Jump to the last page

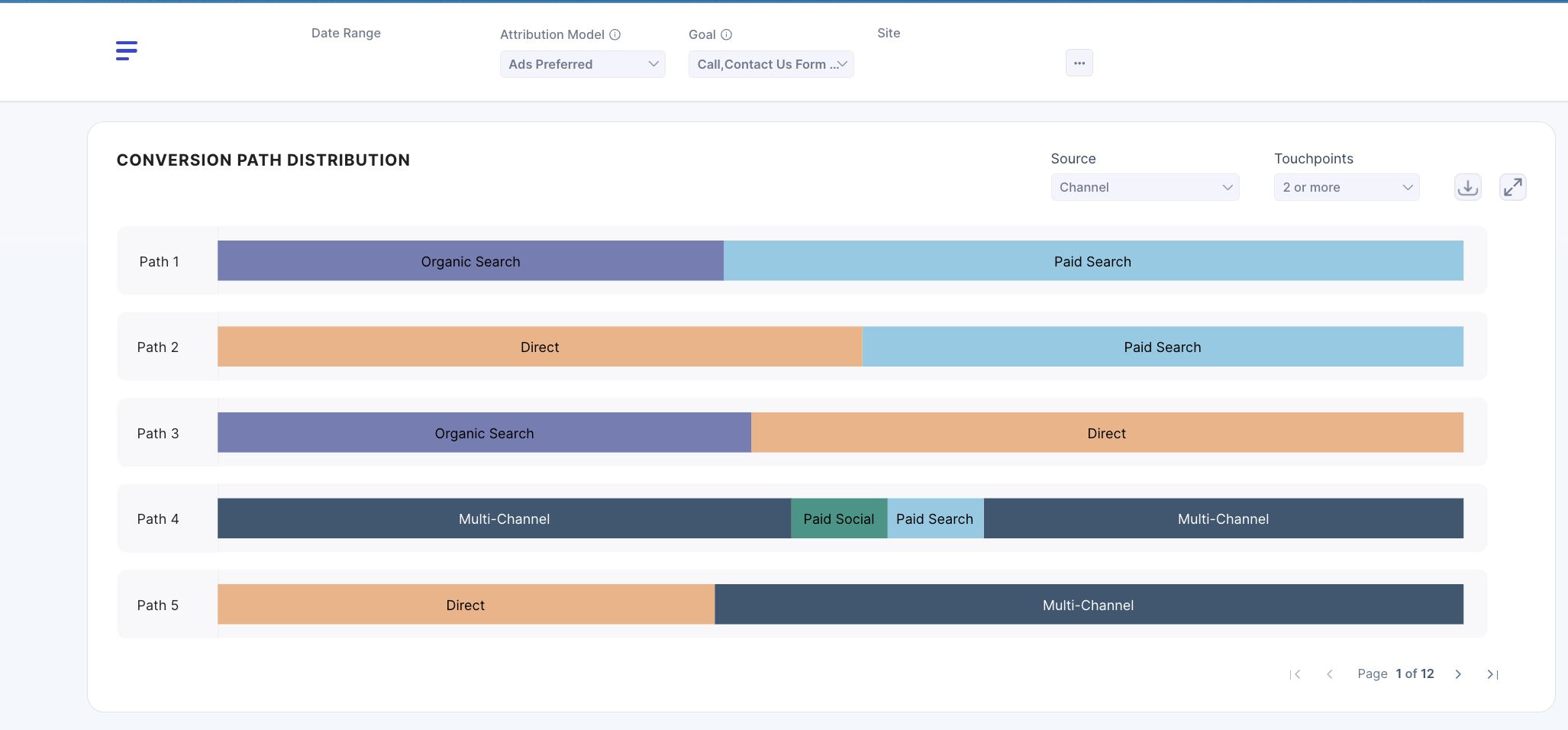(1492, 674)
